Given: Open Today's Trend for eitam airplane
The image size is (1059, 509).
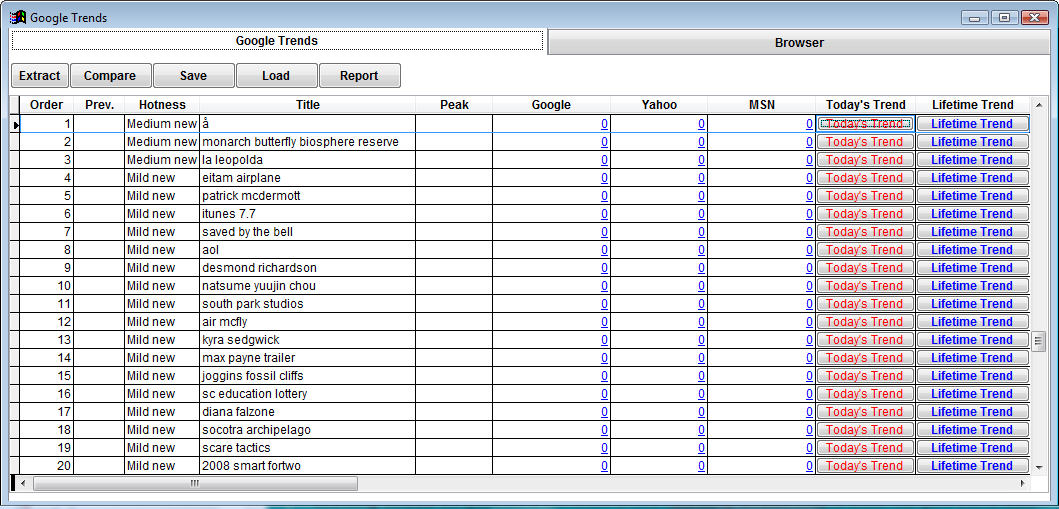Looking at the screenshot, I should coord(865,178).
